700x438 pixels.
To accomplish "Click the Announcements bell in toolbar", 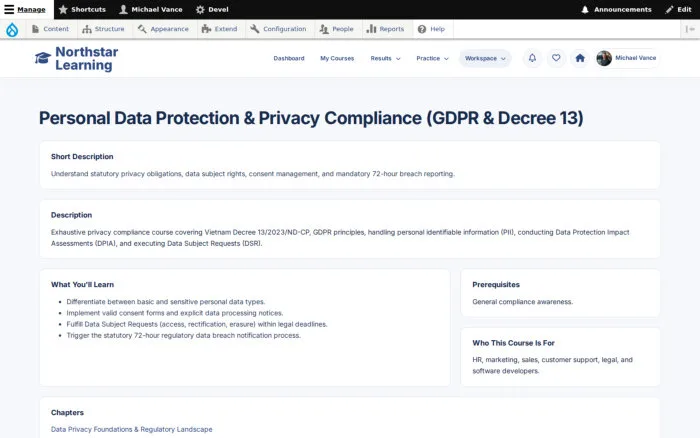I will (584, 9).
